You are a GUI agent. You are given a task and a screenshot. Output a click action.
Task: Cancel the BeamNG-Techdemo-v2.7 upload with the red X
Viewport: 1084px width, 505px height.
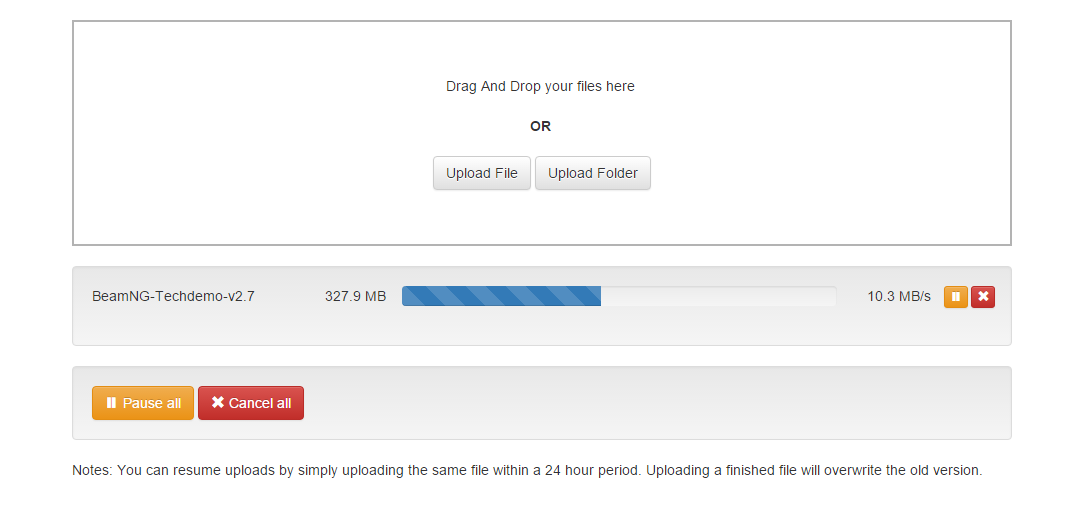pyautogui.click(x=982, y=297)
